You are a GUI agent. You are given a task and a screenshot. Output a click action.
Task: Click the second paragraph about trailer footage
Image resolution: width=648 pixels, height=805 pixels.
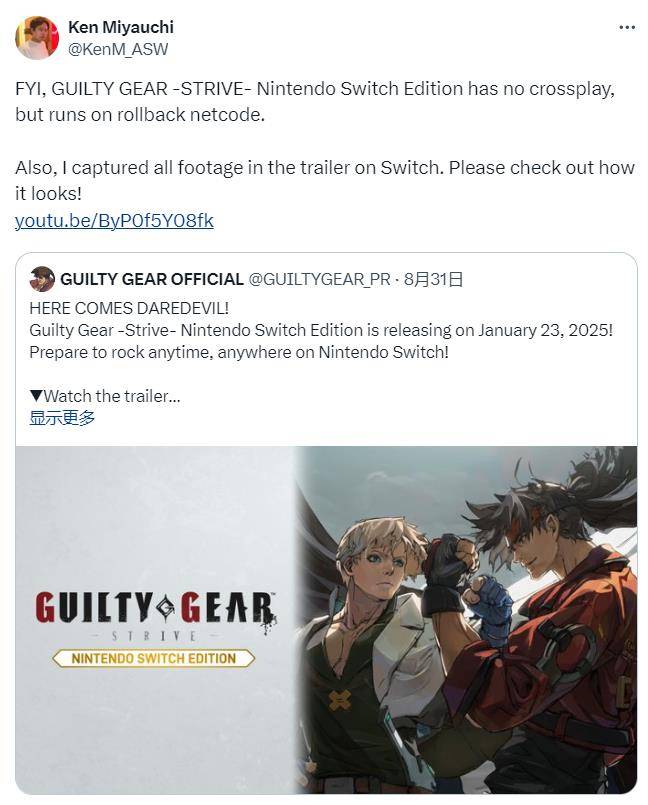click(x=325, y=181)
